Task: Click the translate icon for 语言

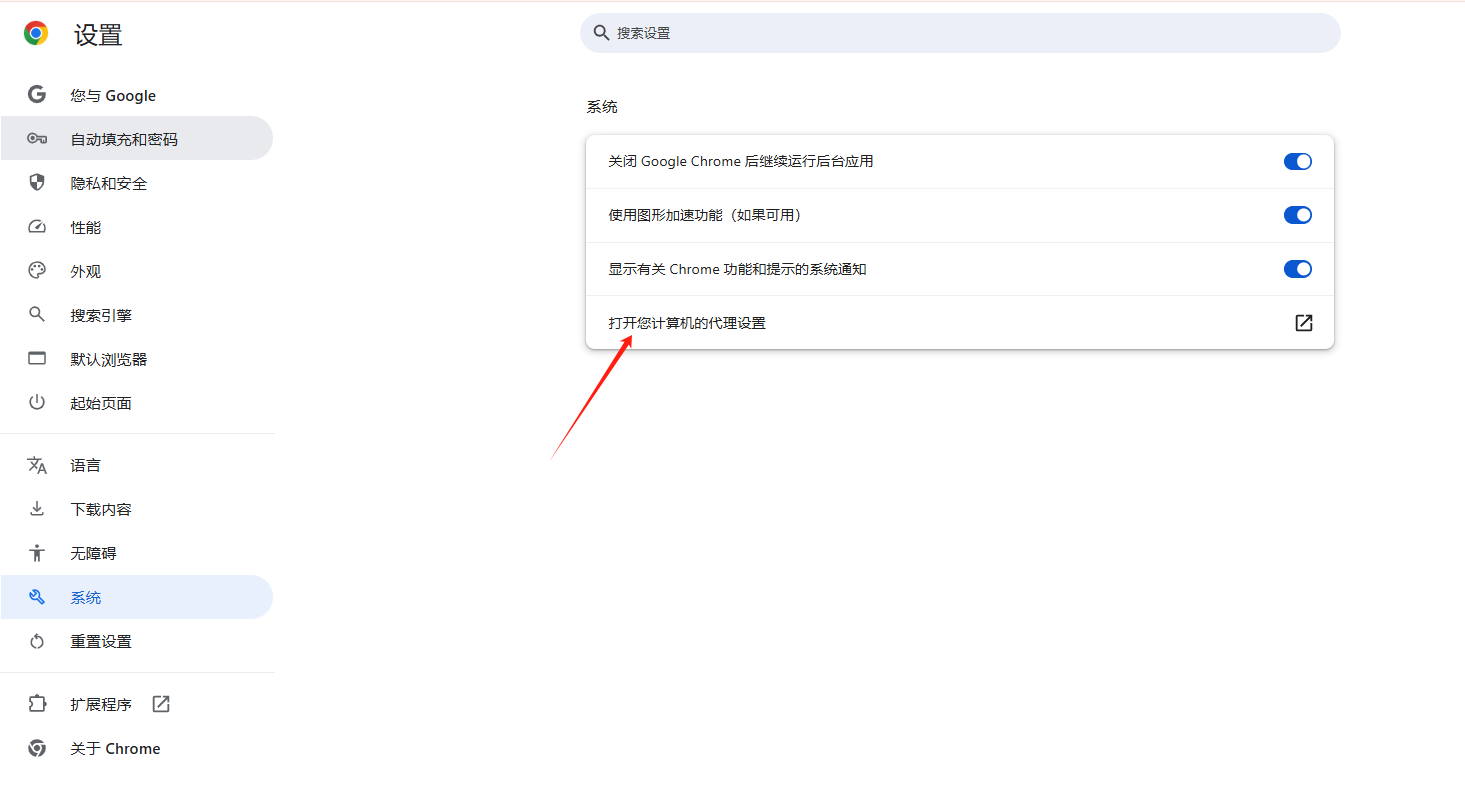Action: (x=37, y=465)
